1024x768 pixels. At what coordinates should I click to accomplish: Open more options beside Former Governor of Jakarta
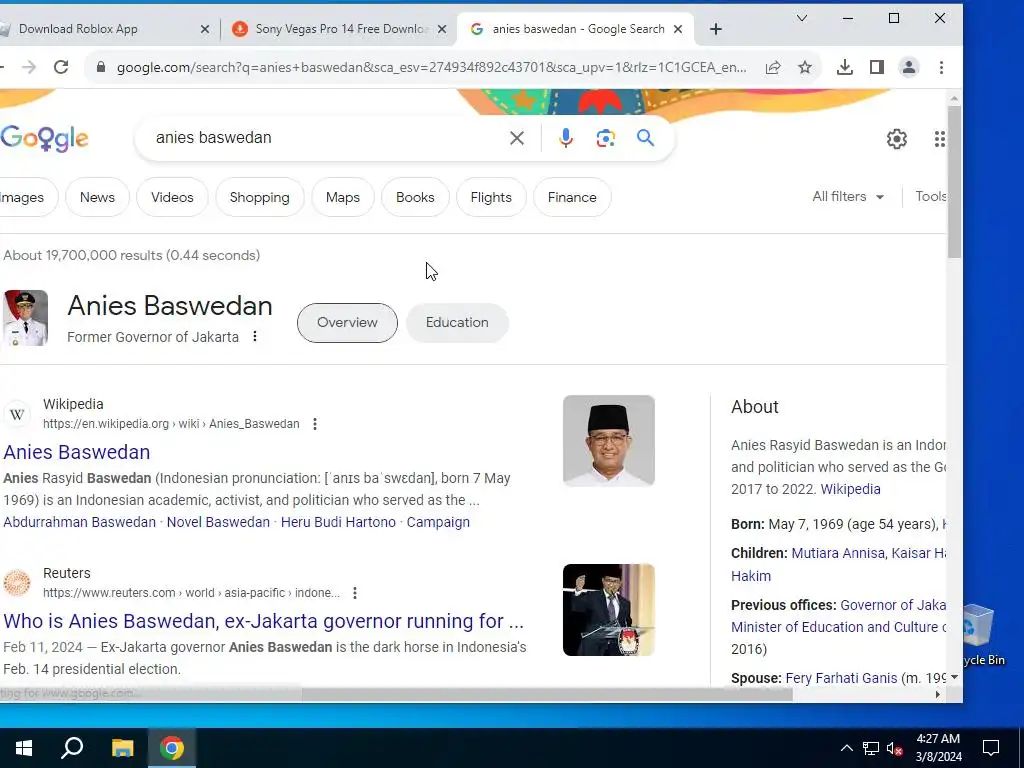255,336
